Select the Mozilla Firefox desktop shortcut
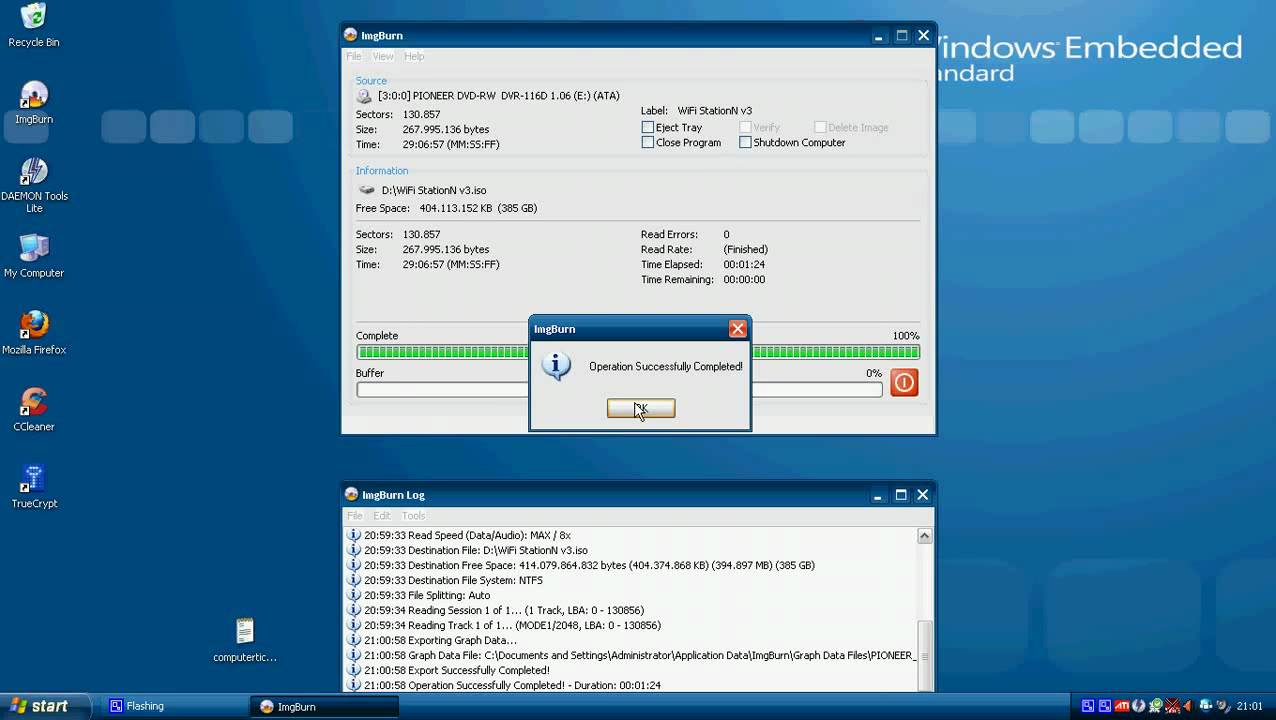 click(34, 333)
